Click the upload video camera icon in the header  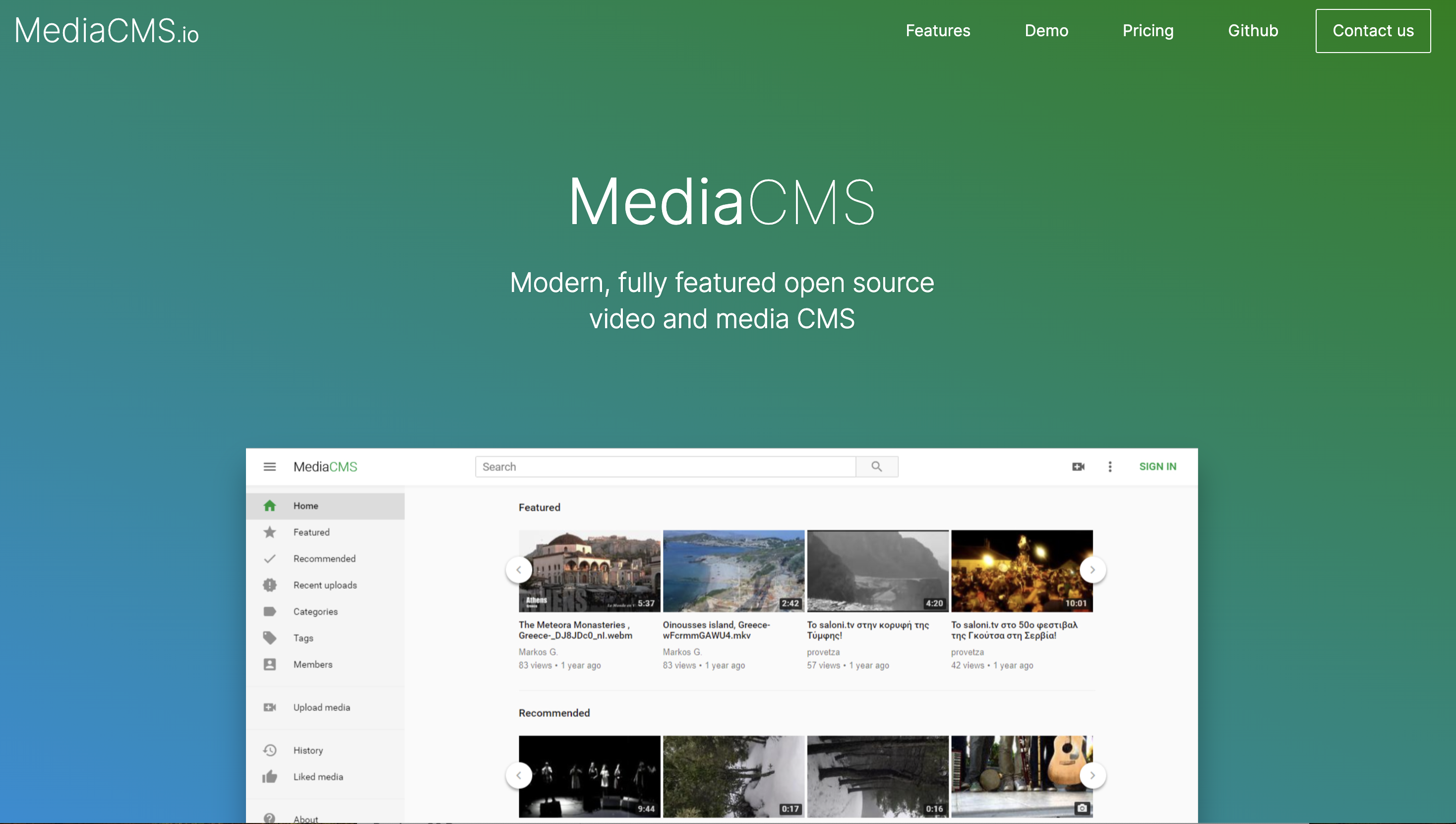(1079, 467)
